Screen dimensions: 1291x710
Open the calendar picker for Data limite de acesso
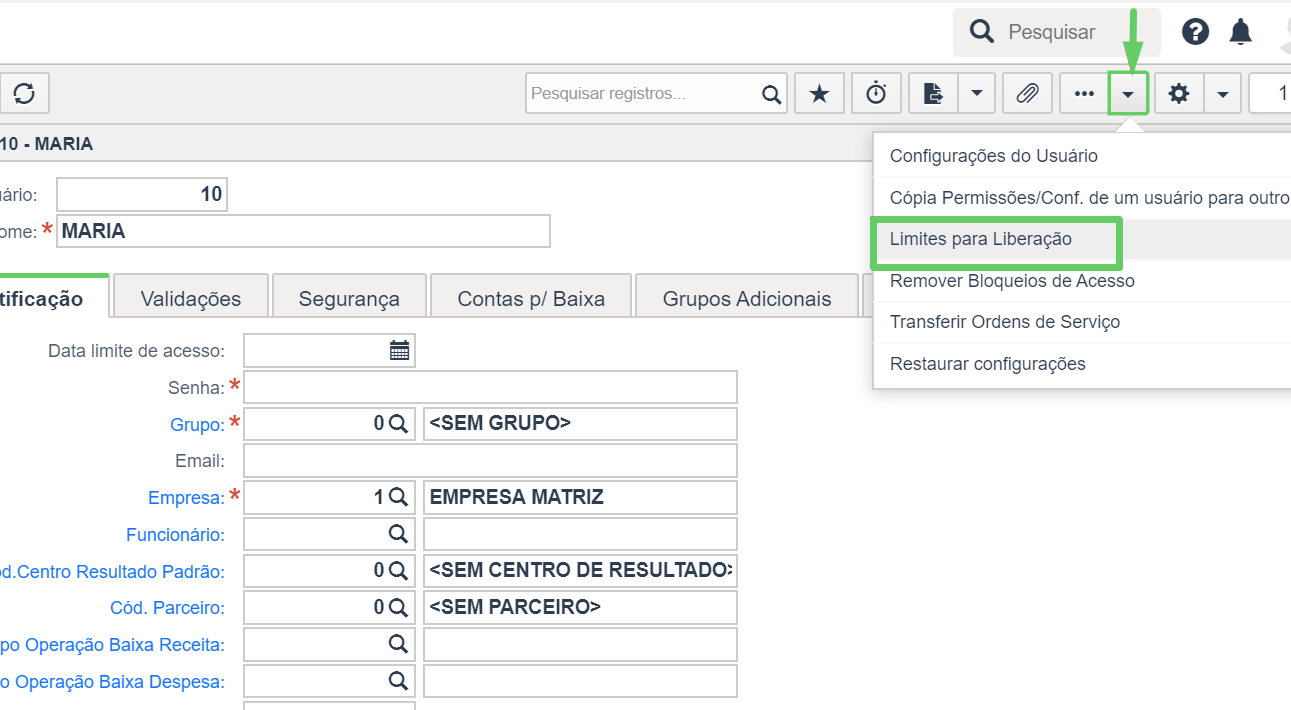coord(399,350)
